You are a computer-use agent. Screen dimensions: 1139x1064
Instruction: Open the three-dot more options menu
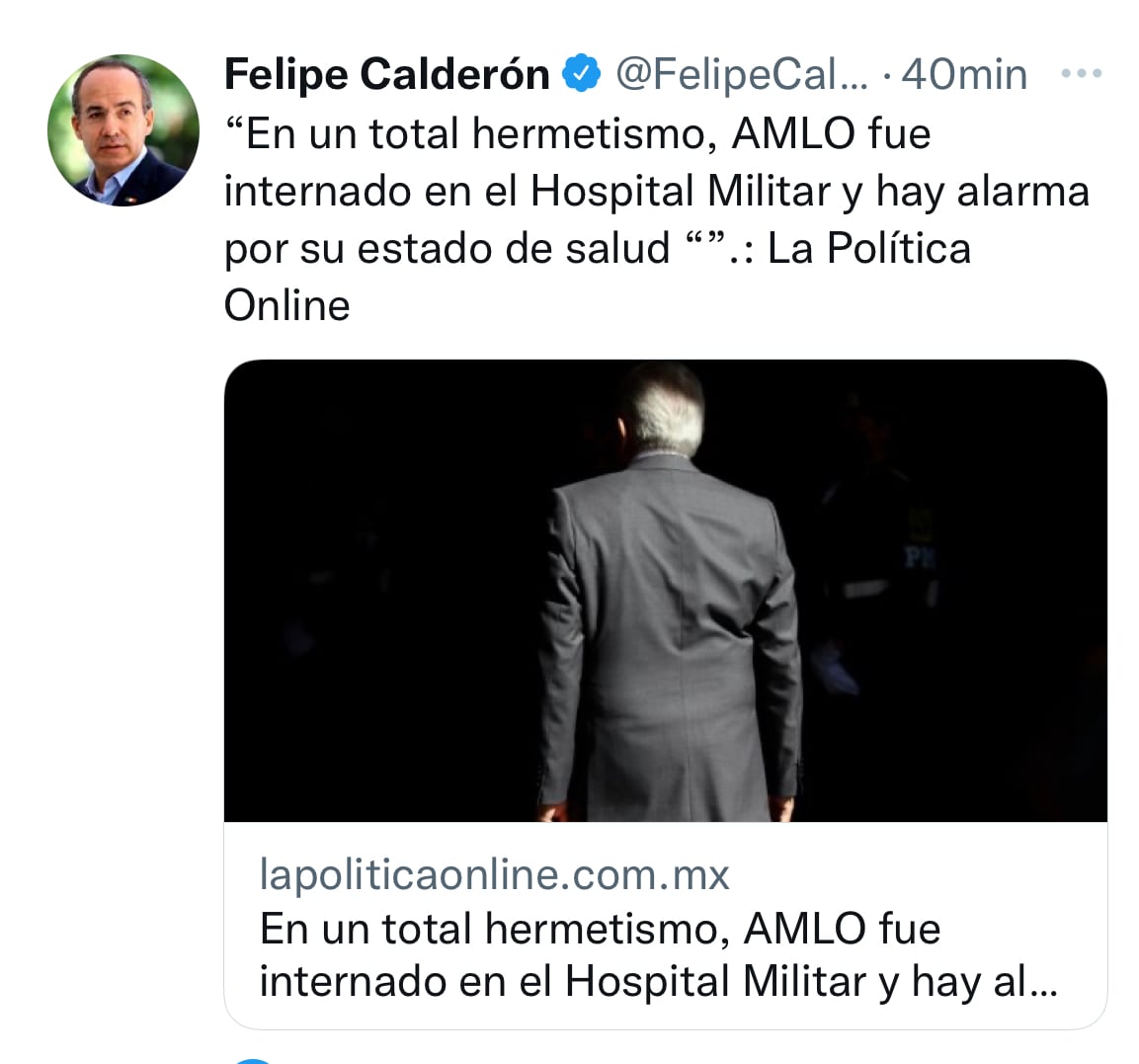tap(1081, 73)
